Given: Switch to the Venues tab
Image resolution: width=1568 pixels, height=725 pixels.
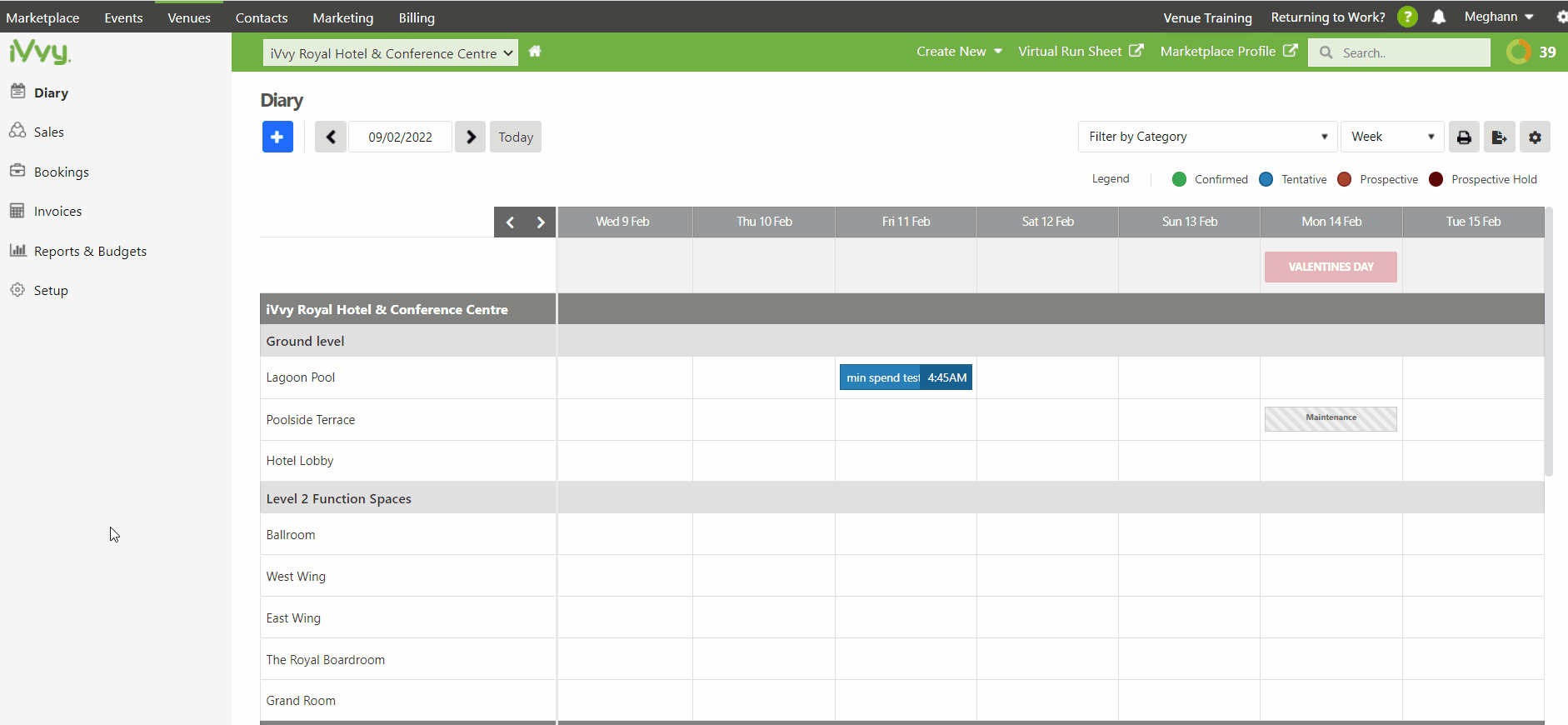Looking at the screenshot, I should coord(189,17).
